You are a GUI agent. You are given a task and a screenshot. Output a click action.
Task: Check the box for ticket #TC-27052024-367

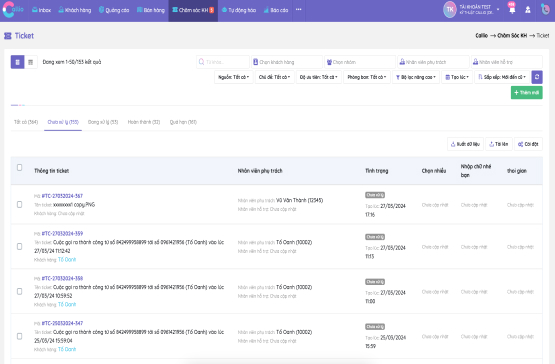coord(19,205)
